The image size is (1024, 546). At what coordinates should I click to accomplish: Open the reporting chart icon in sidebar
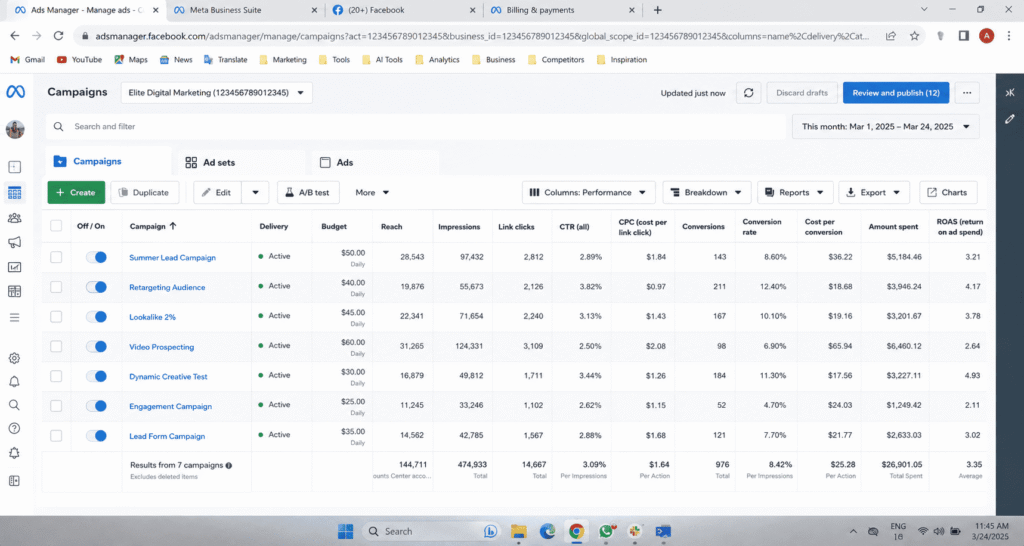(x=14, y=266)
